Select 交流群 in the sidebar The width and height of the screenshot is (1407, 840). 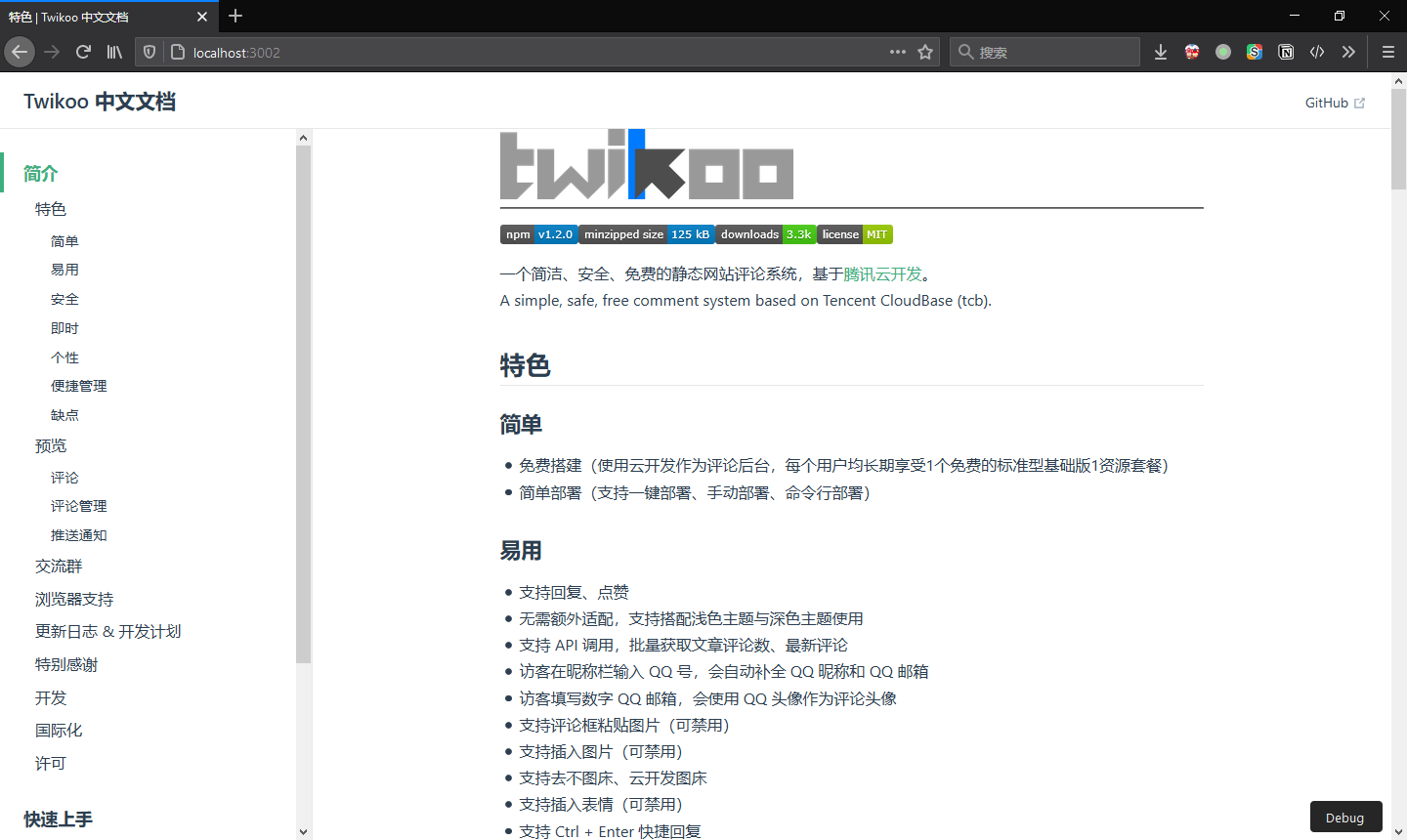59,567
